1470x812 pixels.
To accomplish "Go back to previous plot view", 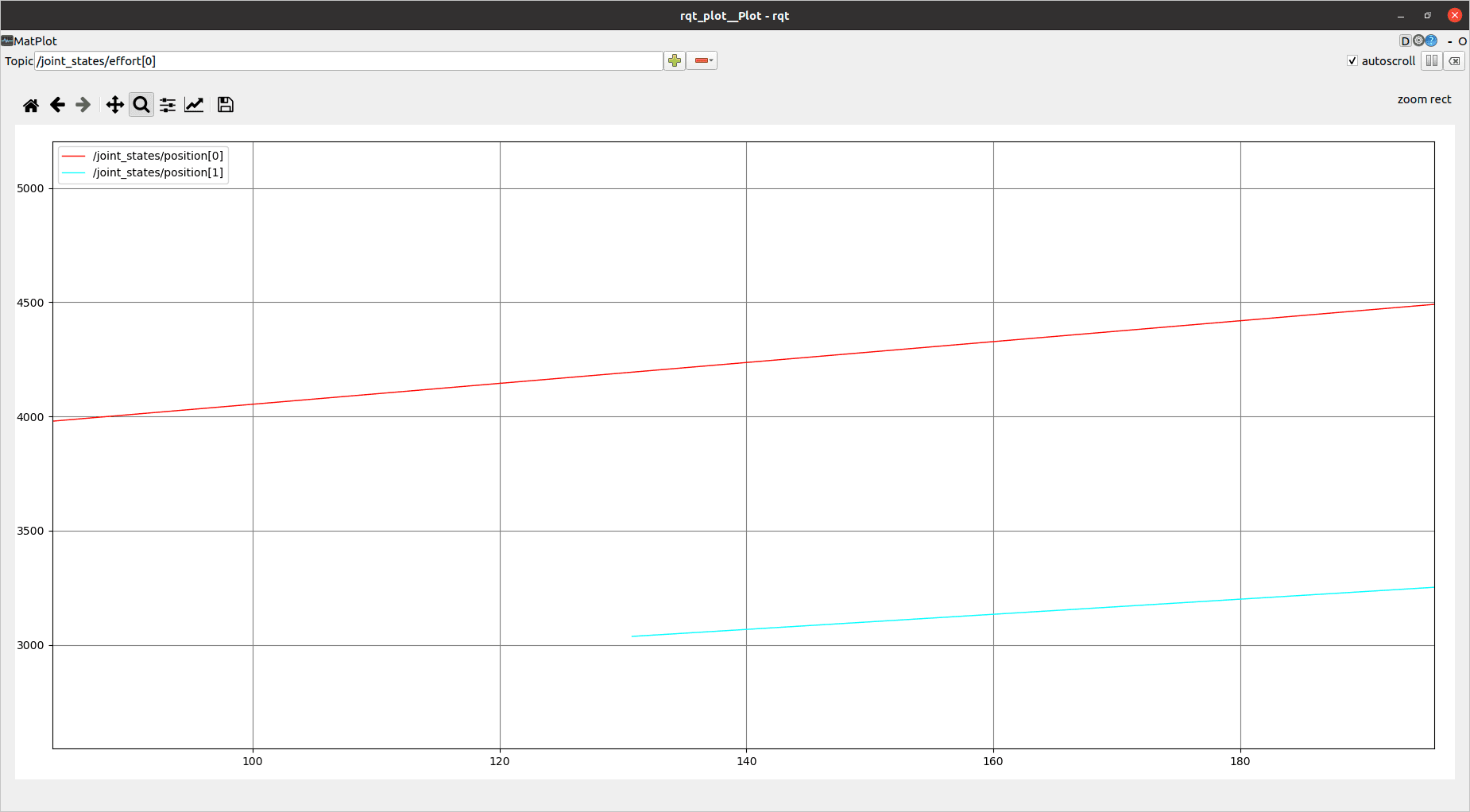I will 57,105.
